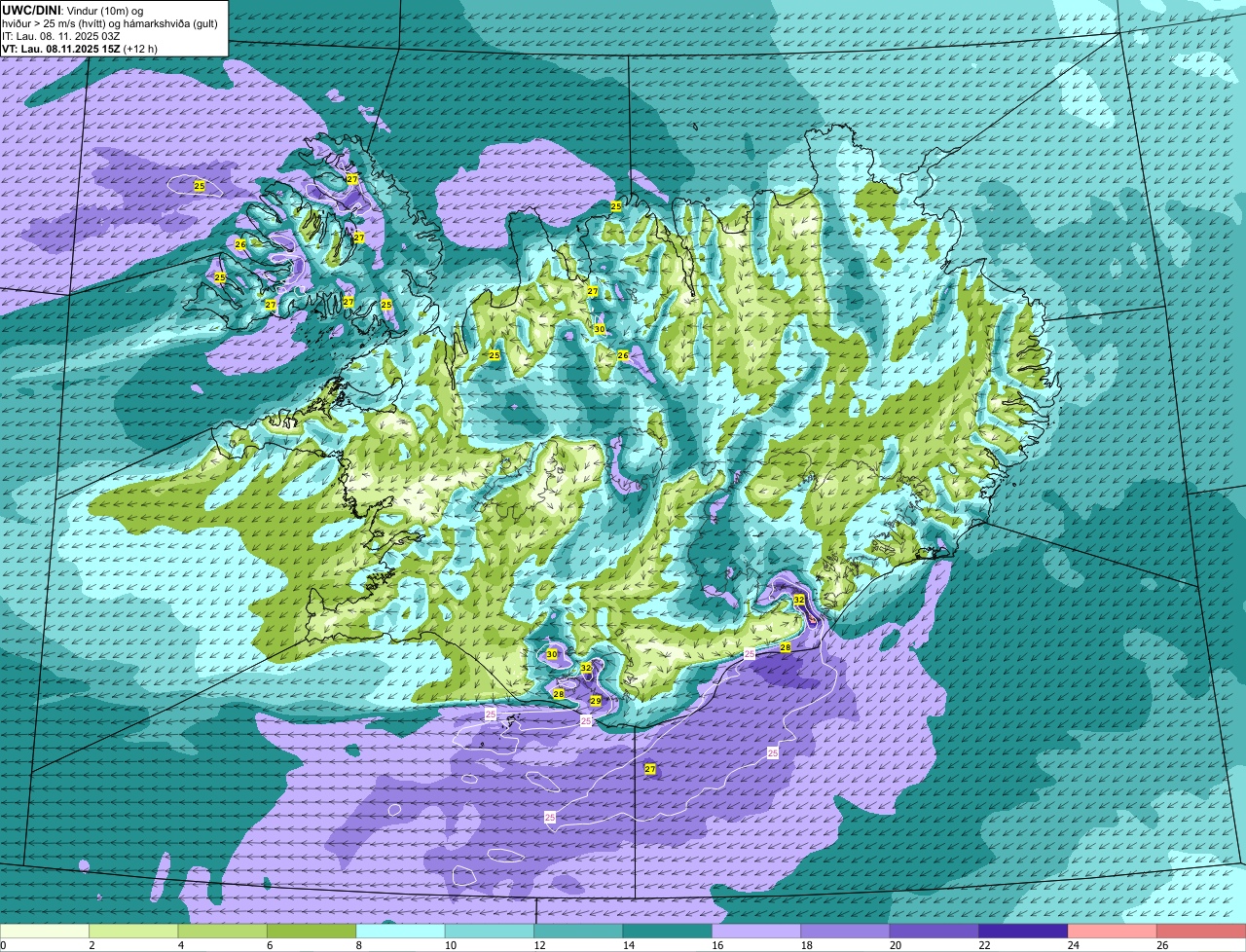Click the pink 24–26 legend swatch
1246x952 pixels.
point(1113,932)
